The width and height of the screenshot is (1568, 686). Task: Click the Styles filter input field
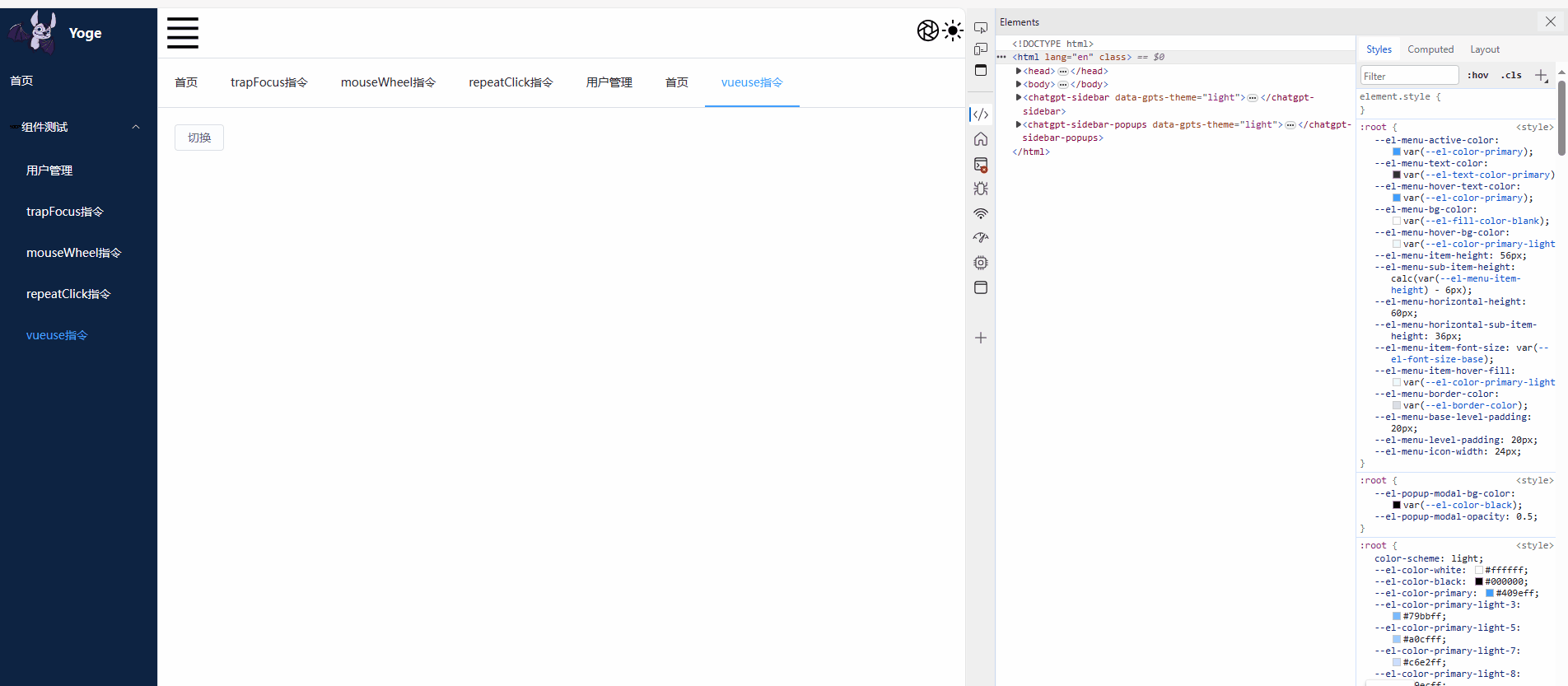1409,76
